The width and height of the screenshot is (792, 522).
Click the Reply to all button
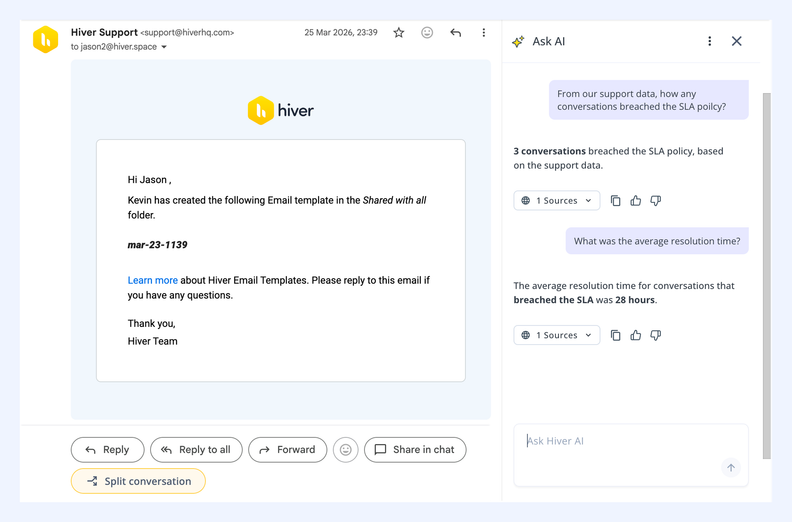196,450
